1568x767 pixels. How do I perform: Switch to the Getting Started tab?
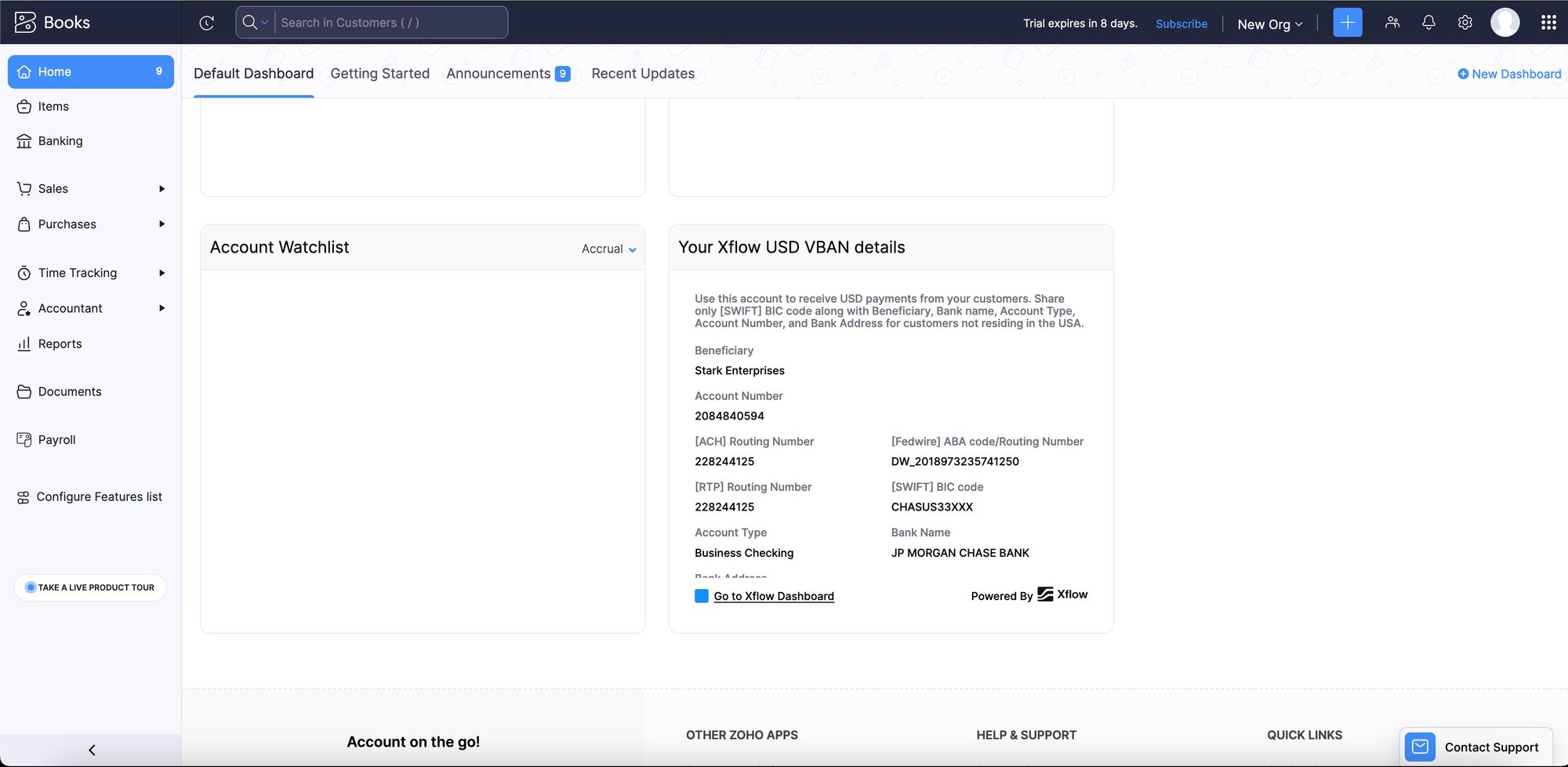pyautogui.click(x=379, y=74)
